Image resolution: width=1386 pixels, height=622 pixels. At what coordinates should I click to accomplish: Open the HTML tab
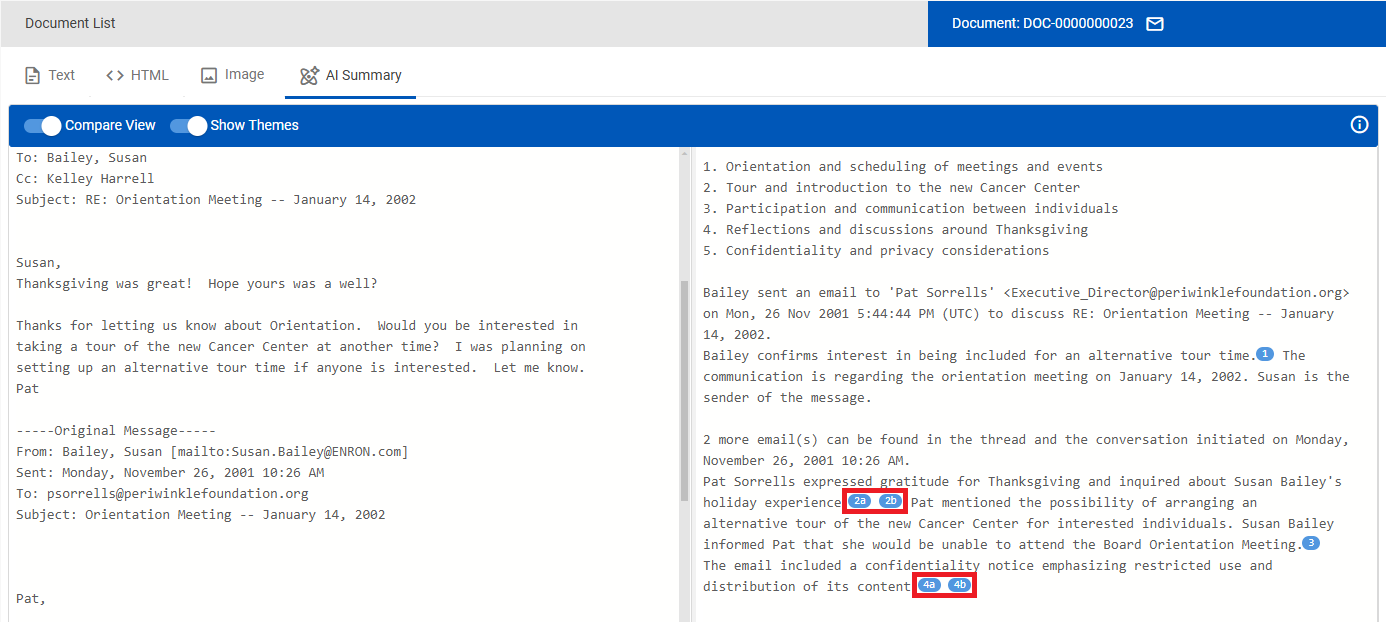(x=137, y=75)
